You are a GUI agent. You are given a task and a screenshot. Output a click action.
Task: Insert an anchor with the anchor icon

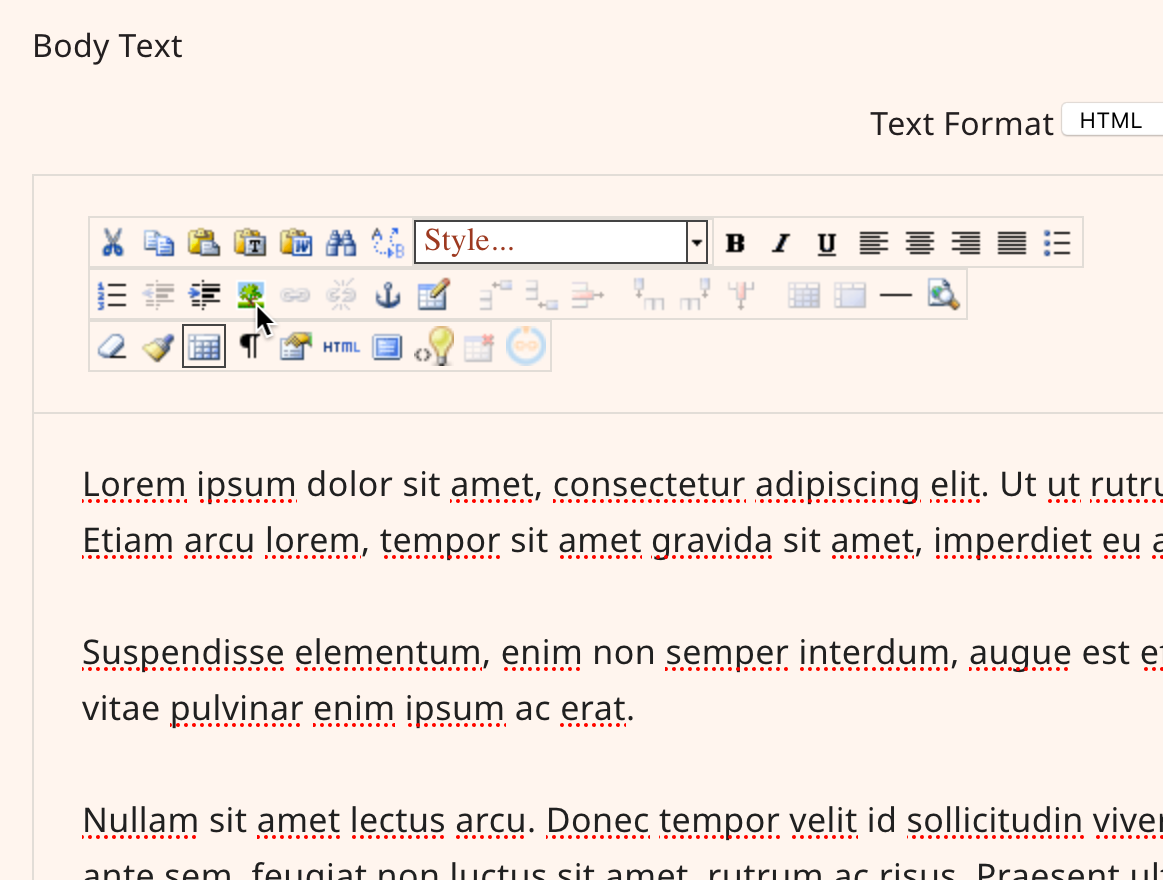pyautogui.click(x=387, y=295)
